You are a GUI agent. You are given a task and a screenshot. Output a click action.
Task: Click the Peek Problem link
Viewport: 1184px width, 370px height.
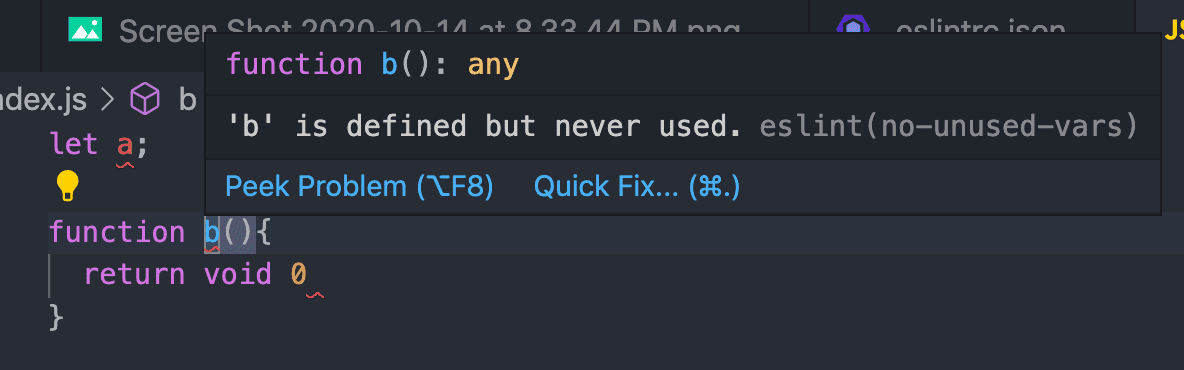point(359,187)
